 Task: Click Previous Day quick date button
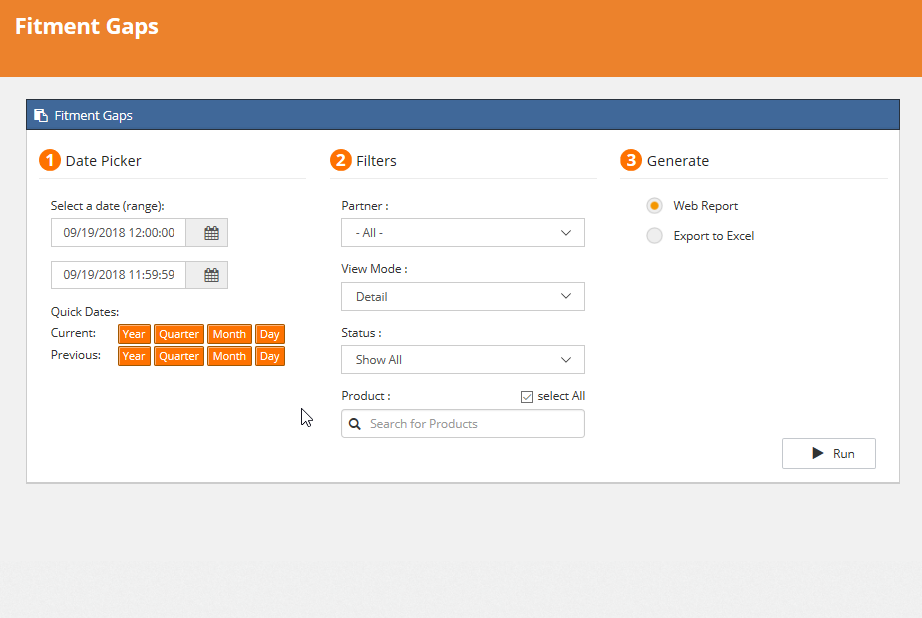270,356
